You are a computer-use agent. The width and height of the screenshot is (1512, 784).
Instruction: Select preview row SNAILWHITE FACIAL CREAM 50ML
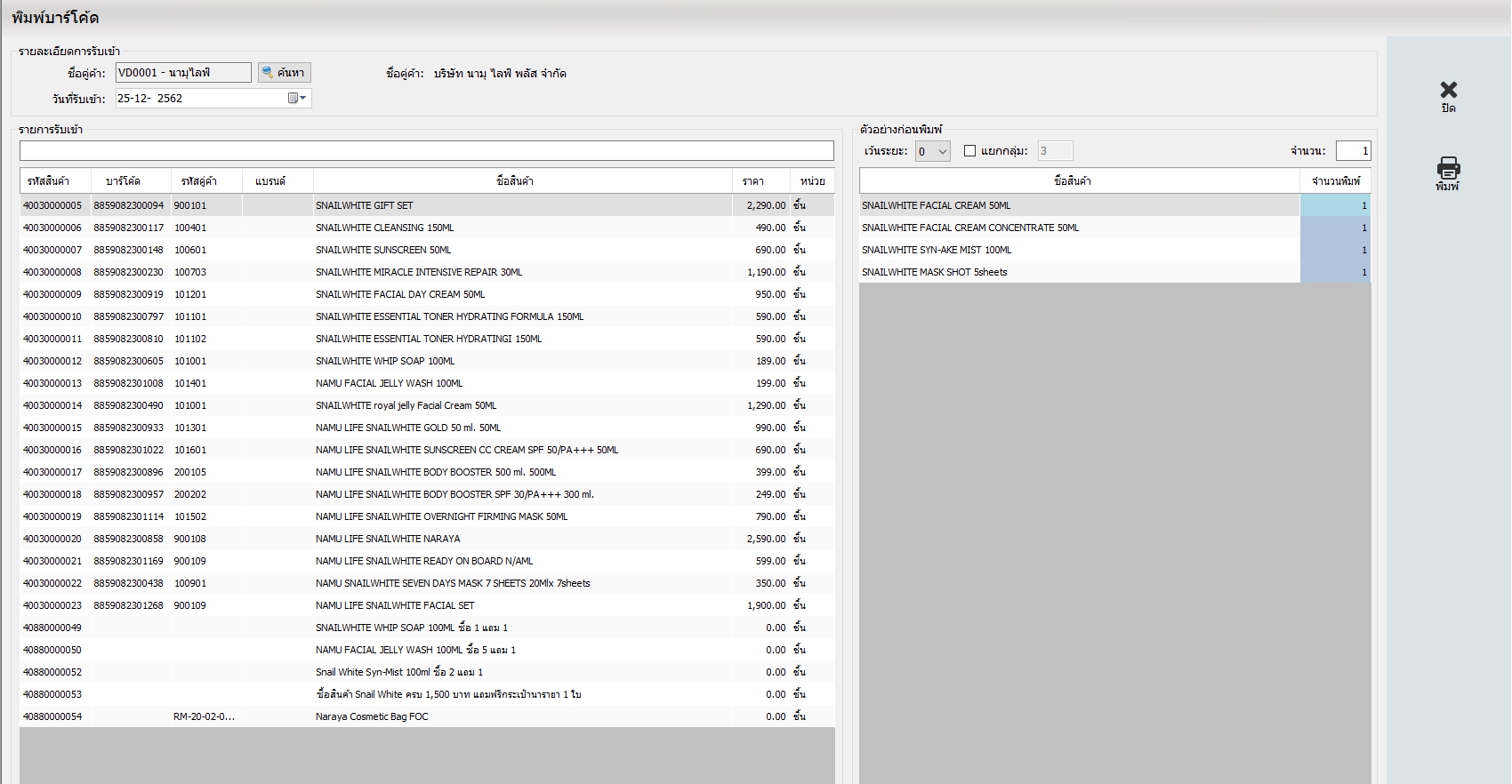coord(1115,205)
